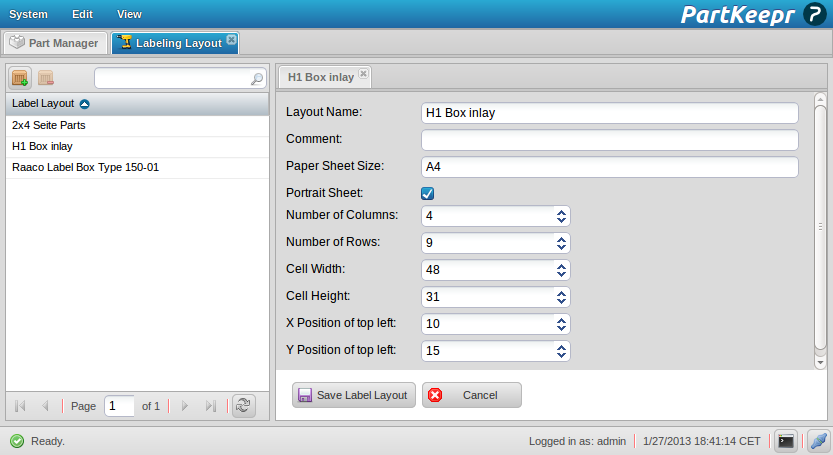Go to next page of layout list
Screen dimensions: 833x455
point(185,406)
